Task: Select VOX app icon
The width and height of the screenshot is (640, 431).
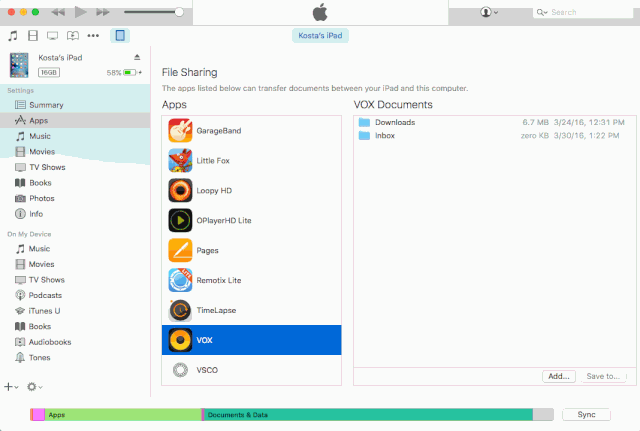Action: tap(180, 340)
